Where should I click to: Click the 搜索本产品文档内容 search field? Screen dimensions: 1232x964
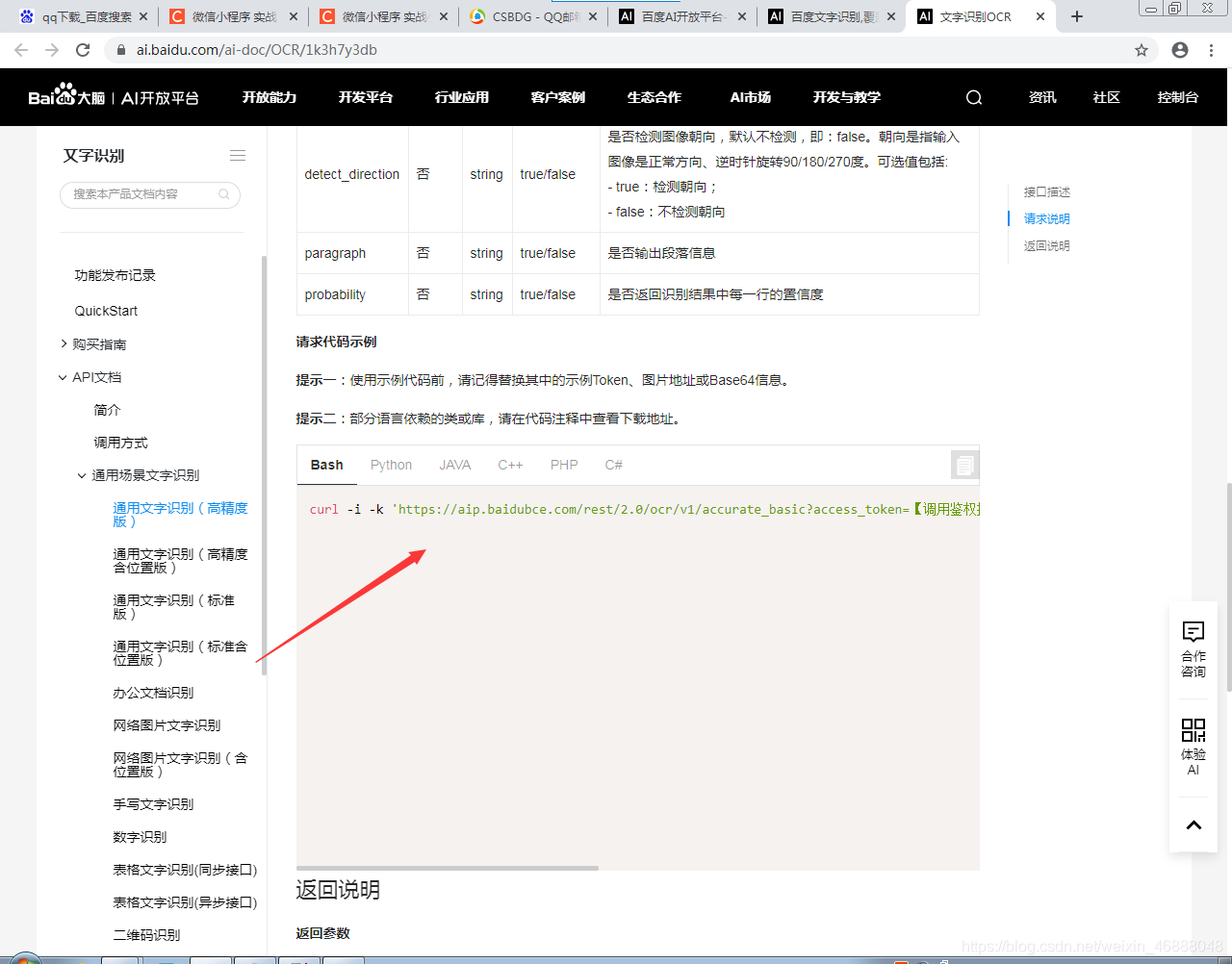150,194
